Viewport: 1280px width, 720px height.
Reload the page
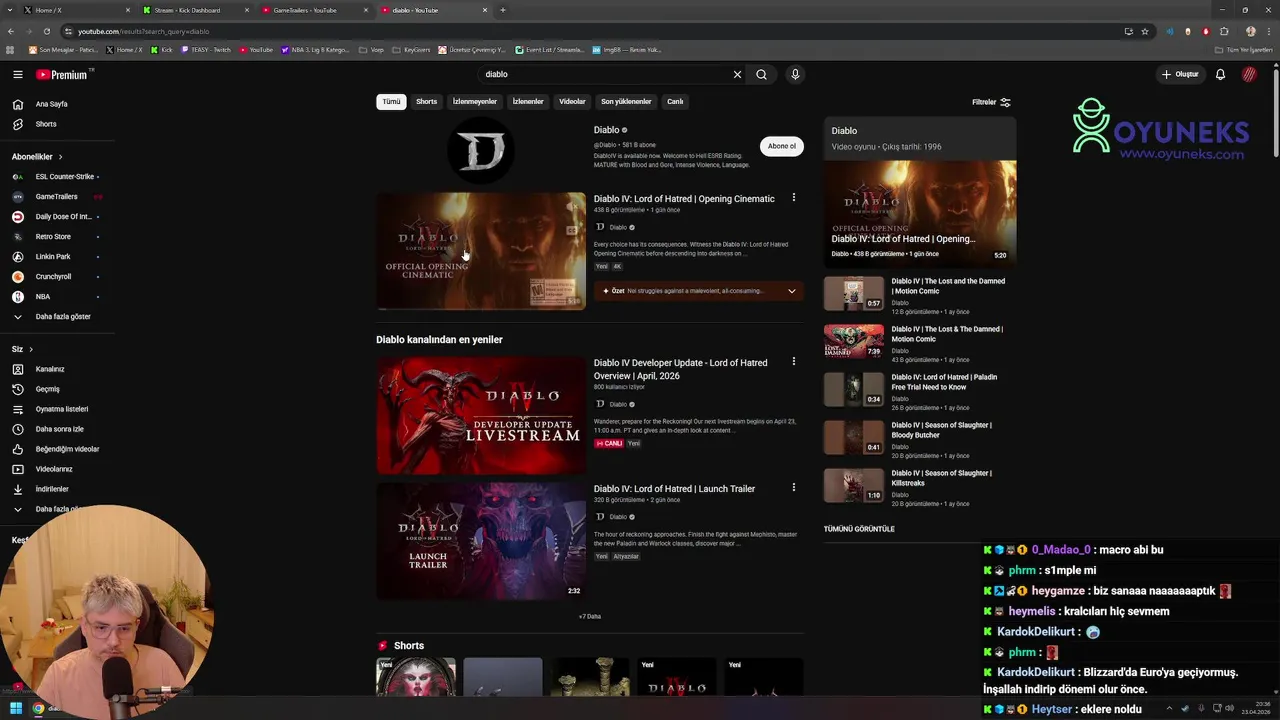(x=46, y=31)
